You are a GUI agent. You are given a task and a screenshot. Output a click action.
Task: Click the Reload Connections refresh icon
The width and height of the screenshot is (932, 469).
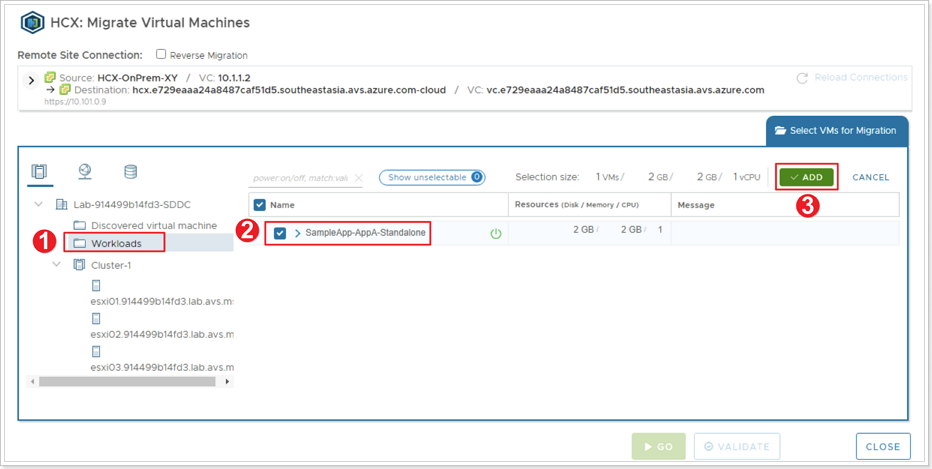coord(802,78)
